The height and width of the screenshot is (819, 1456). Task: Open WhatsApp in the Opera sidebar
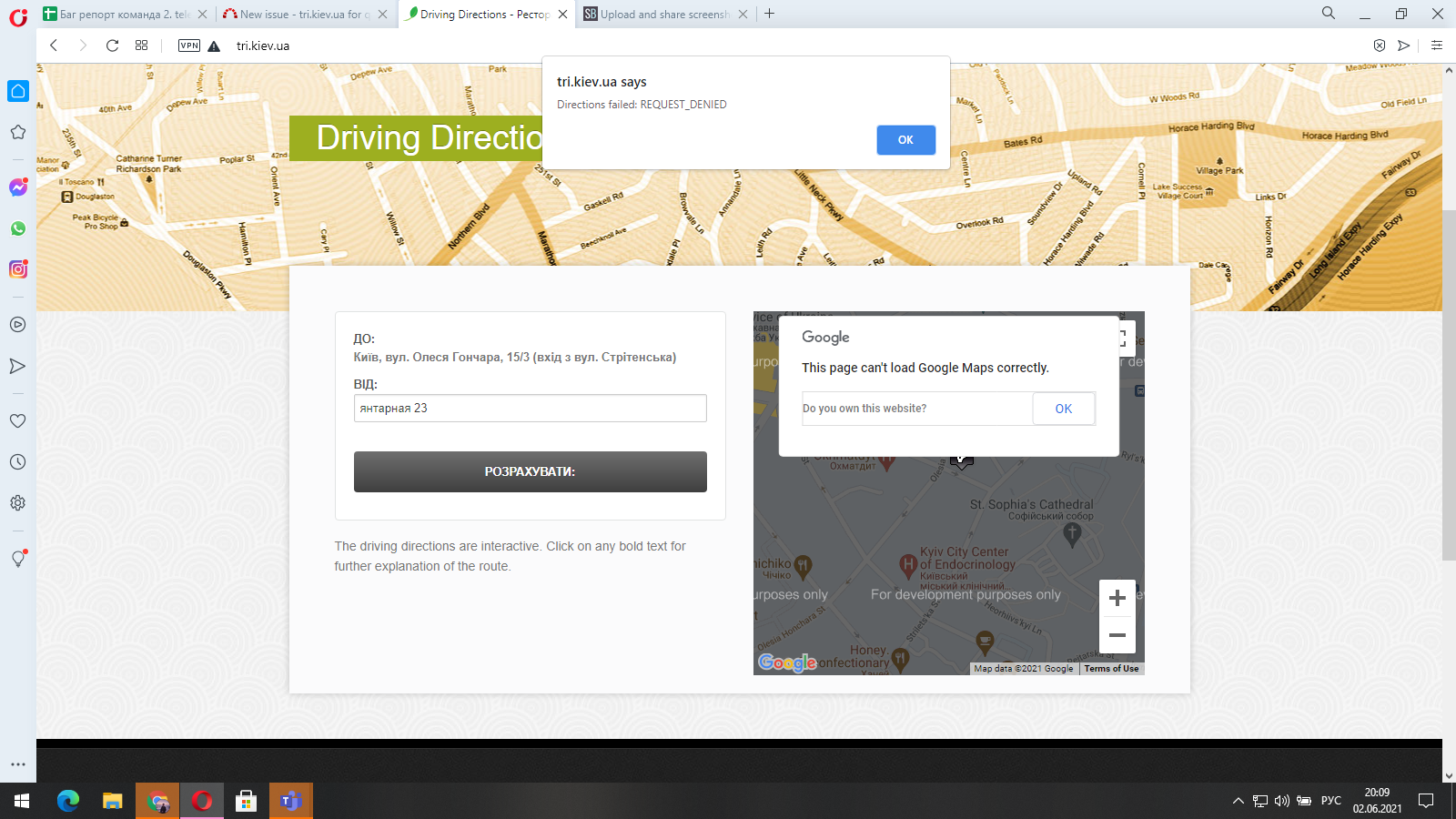click(x=18, y=228)
